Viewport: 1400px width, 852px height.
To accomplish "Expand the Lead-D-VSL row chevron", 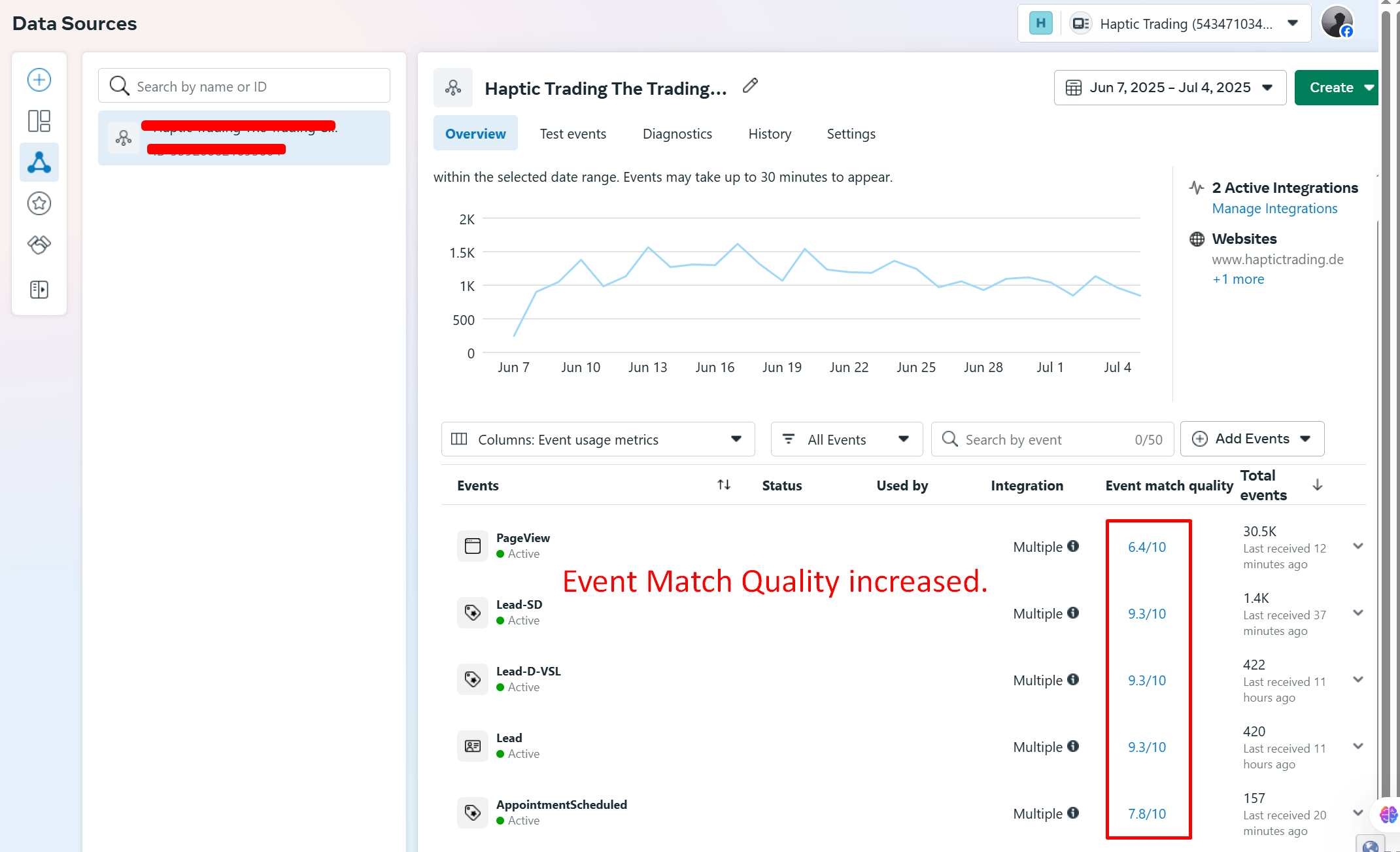I will [x=1358, y=679].
